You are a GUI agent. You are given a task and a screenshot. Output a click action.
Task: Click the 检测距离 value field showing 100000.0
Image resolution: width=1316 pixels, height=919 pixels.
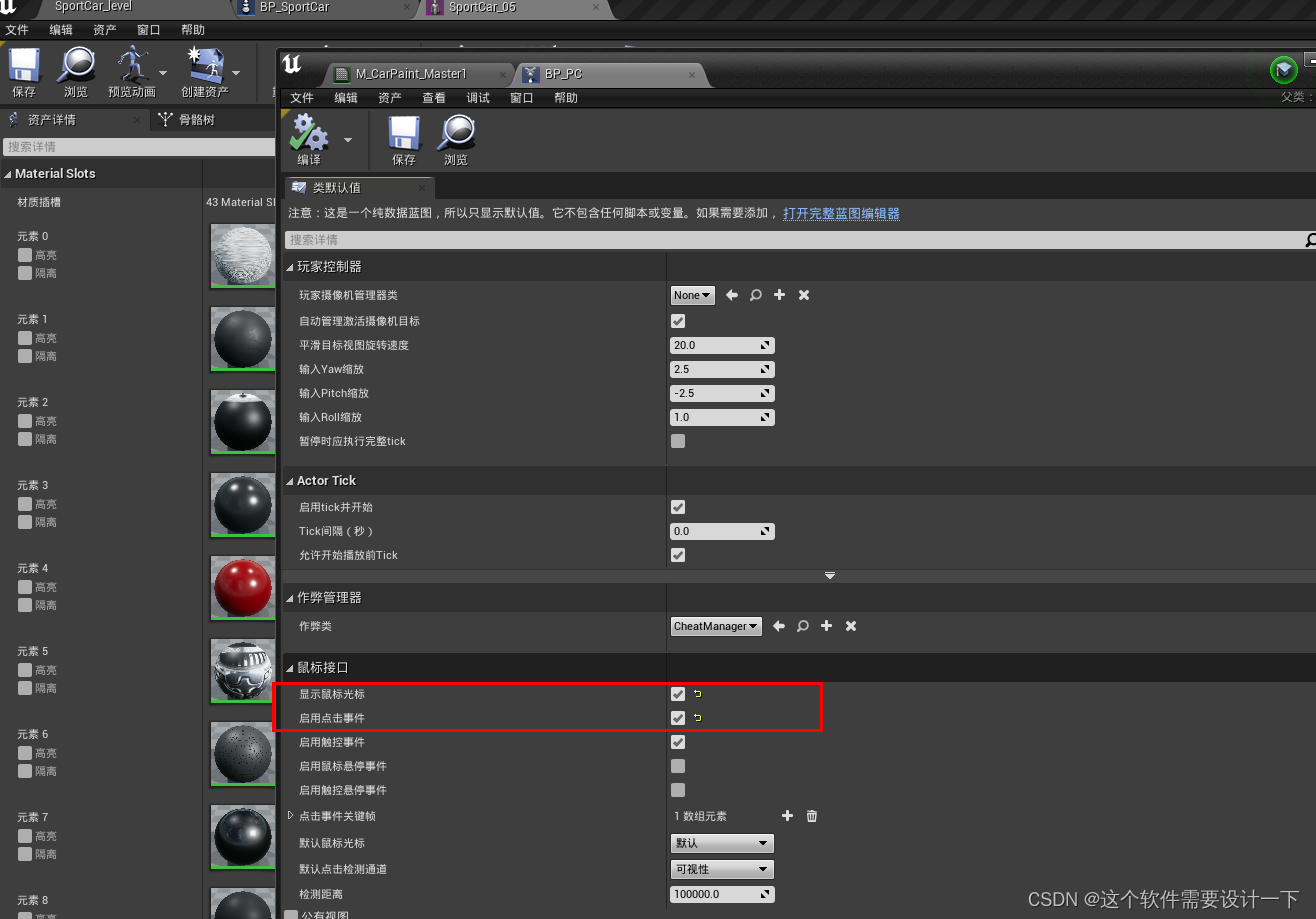coord(722,894)
